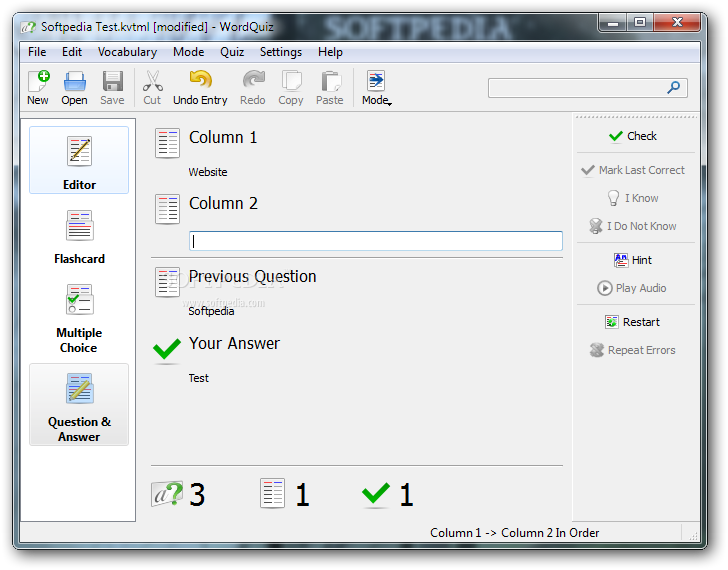Viewport: 728px width, 570px height.
Task: Click the question count icon showing 3
Action: pyautogui.click(x=167, y=494)
